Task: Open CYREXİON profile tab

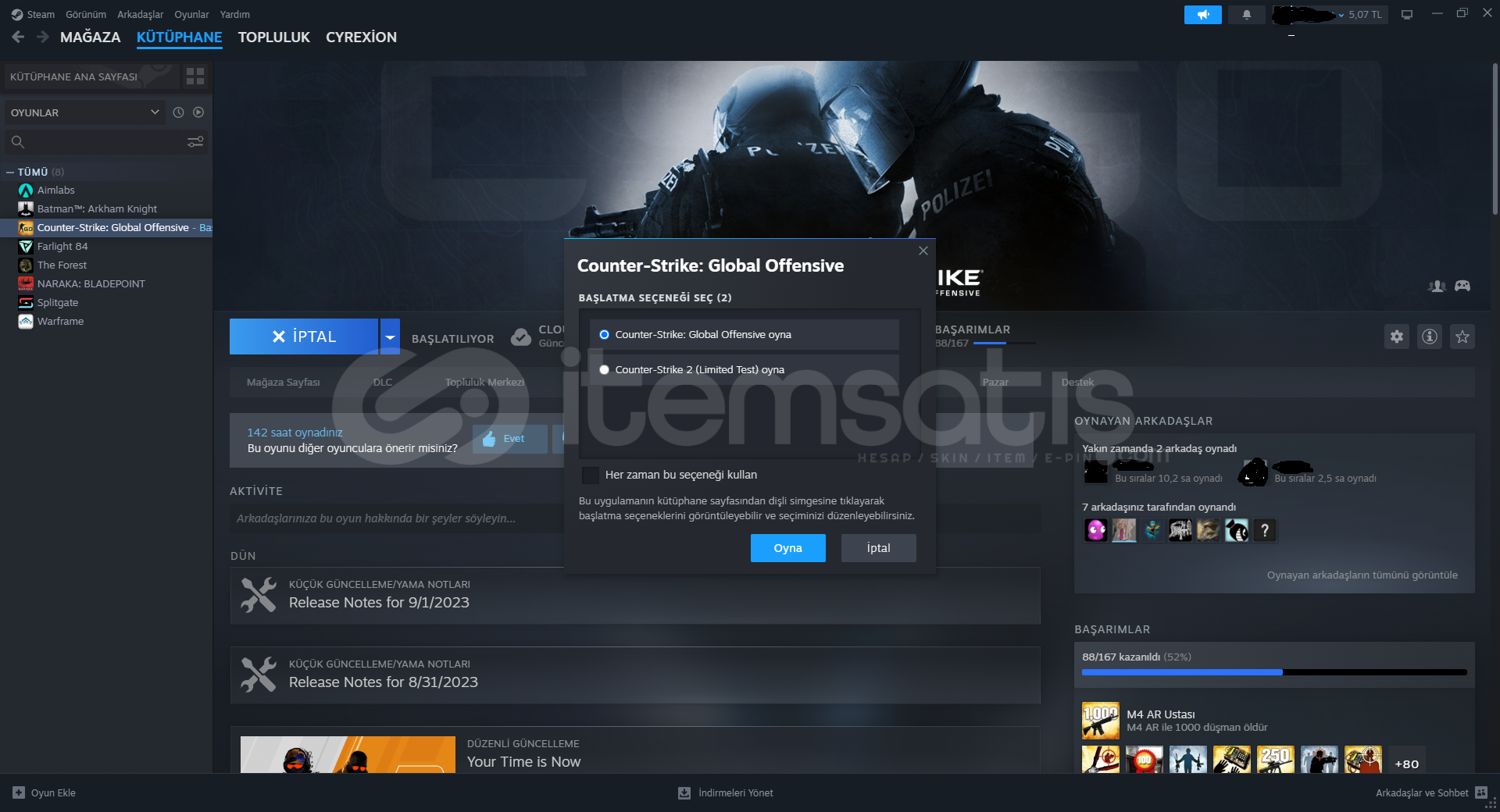Action: coord(362,37)
